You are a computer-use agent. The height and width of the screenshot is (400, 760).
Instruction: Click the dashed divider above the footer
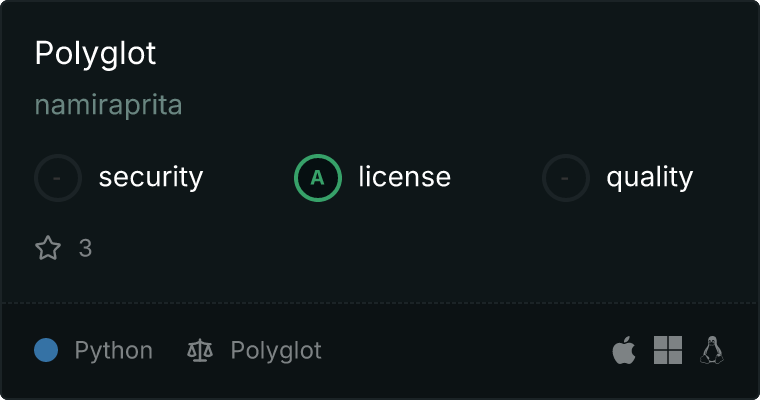[x=380, y=302]
